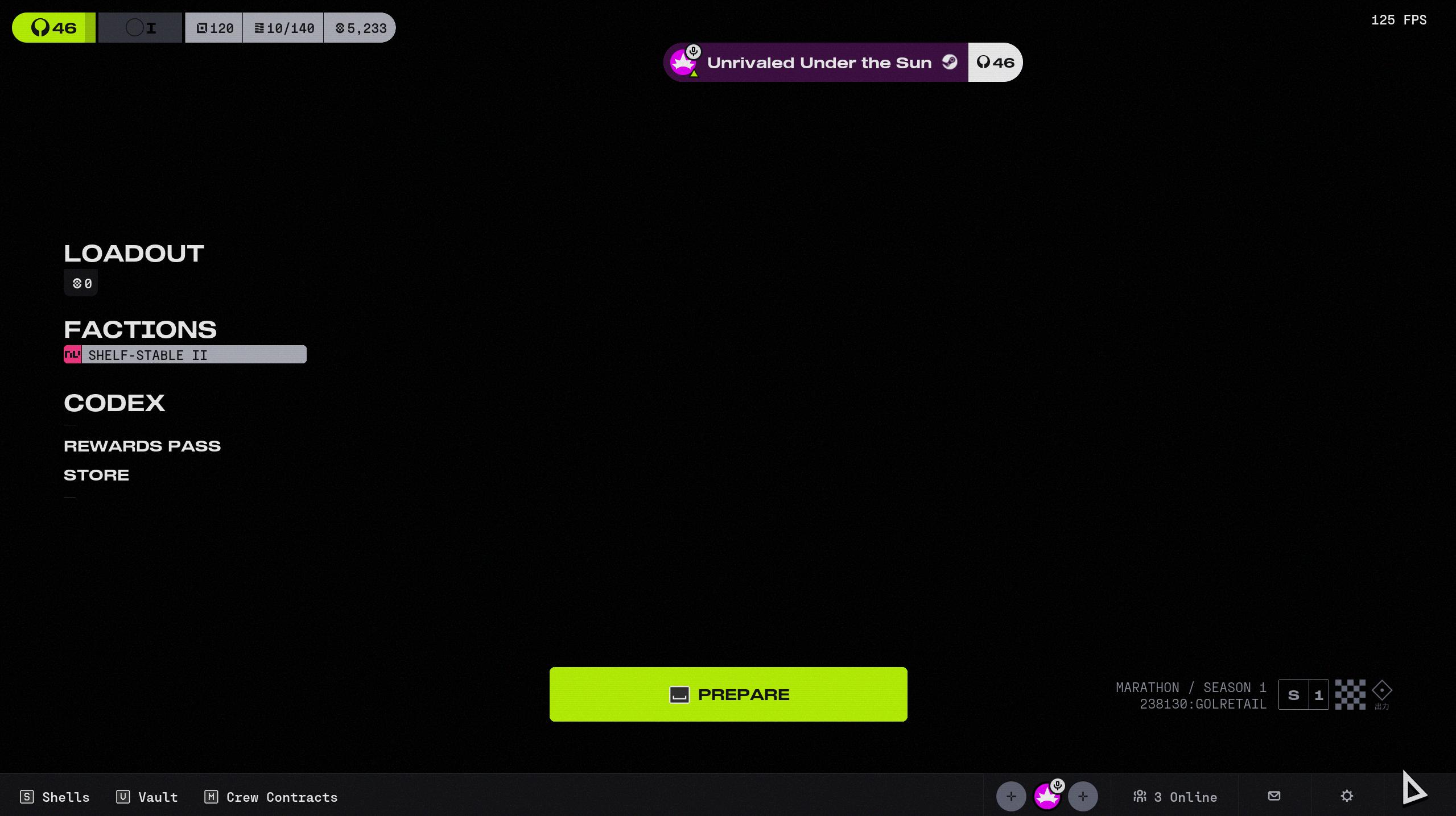Click the left add-crew-member plus slot
Screen dimensions: 1456x816
1010,797
